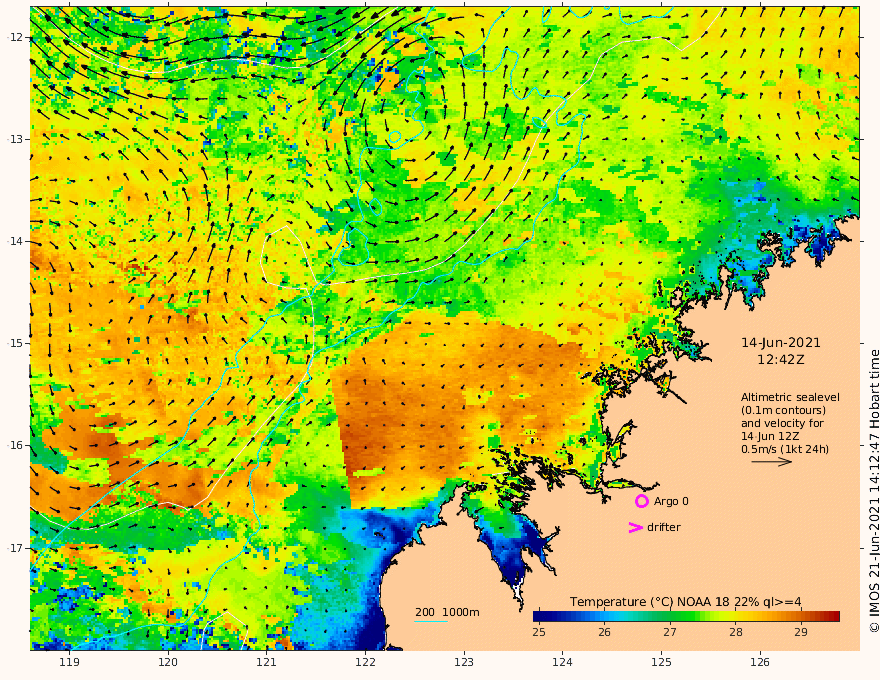Click longitude label 122 on bottom axis

pyautogui.click(x=365, y=662)
